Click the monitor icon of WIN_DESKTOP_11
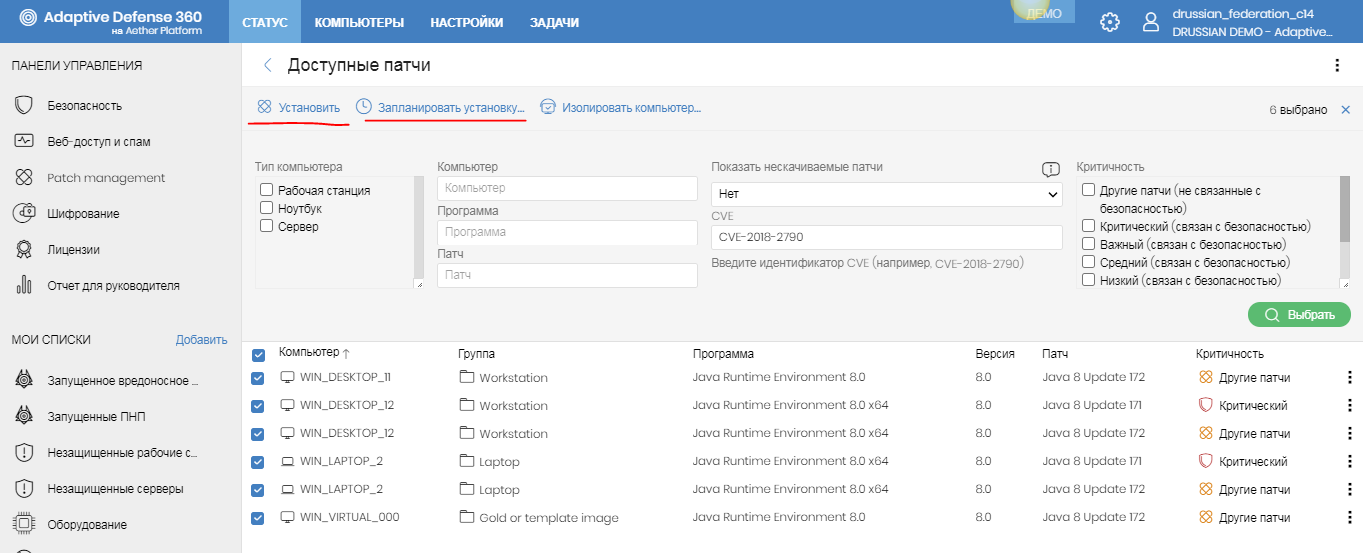This screenshot has width=1363, height=553. coord(287,377)
